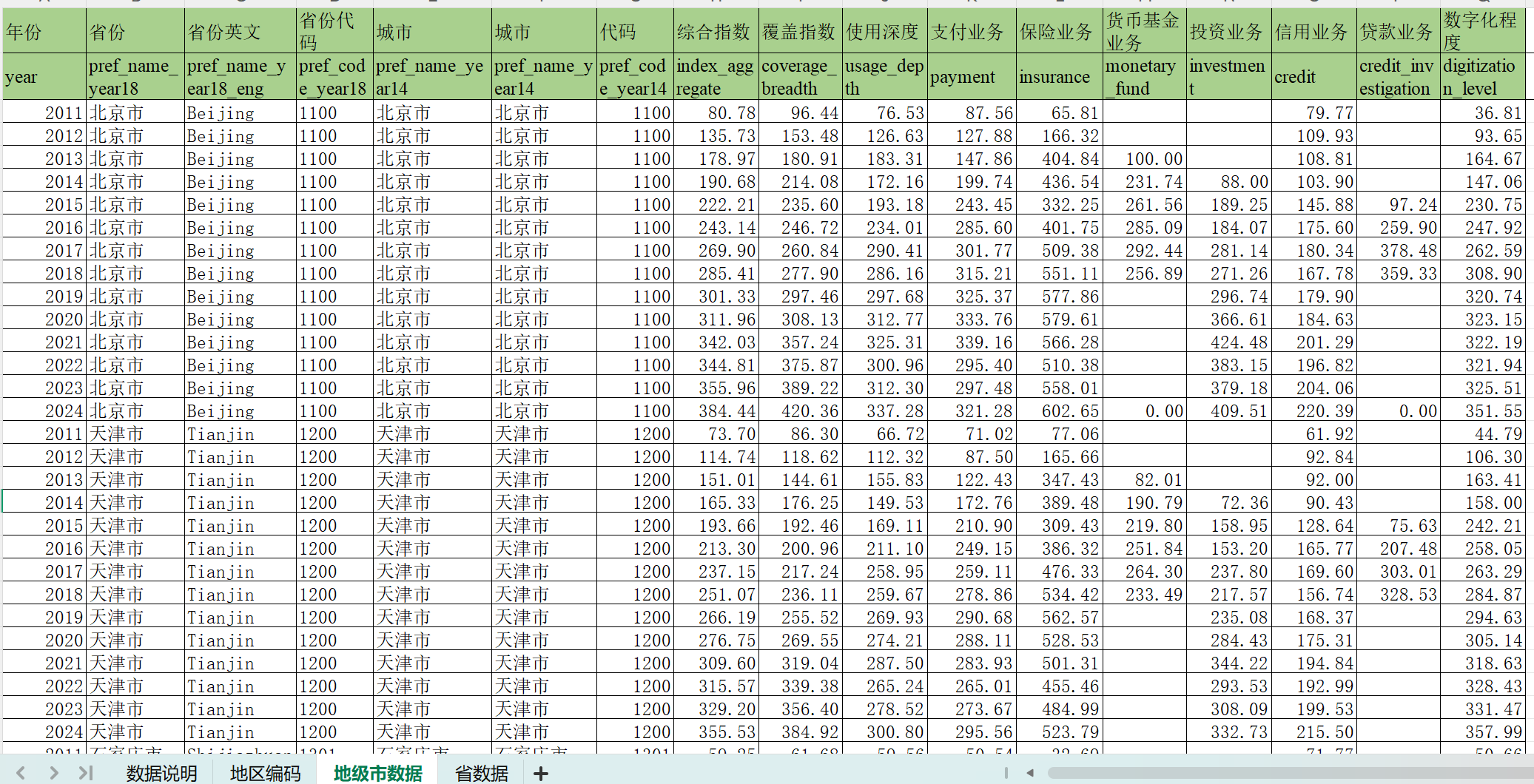Click the 使用深度 column header cell
The image size is (1534, 784).
pyautogui.click(x=885, y=31)
